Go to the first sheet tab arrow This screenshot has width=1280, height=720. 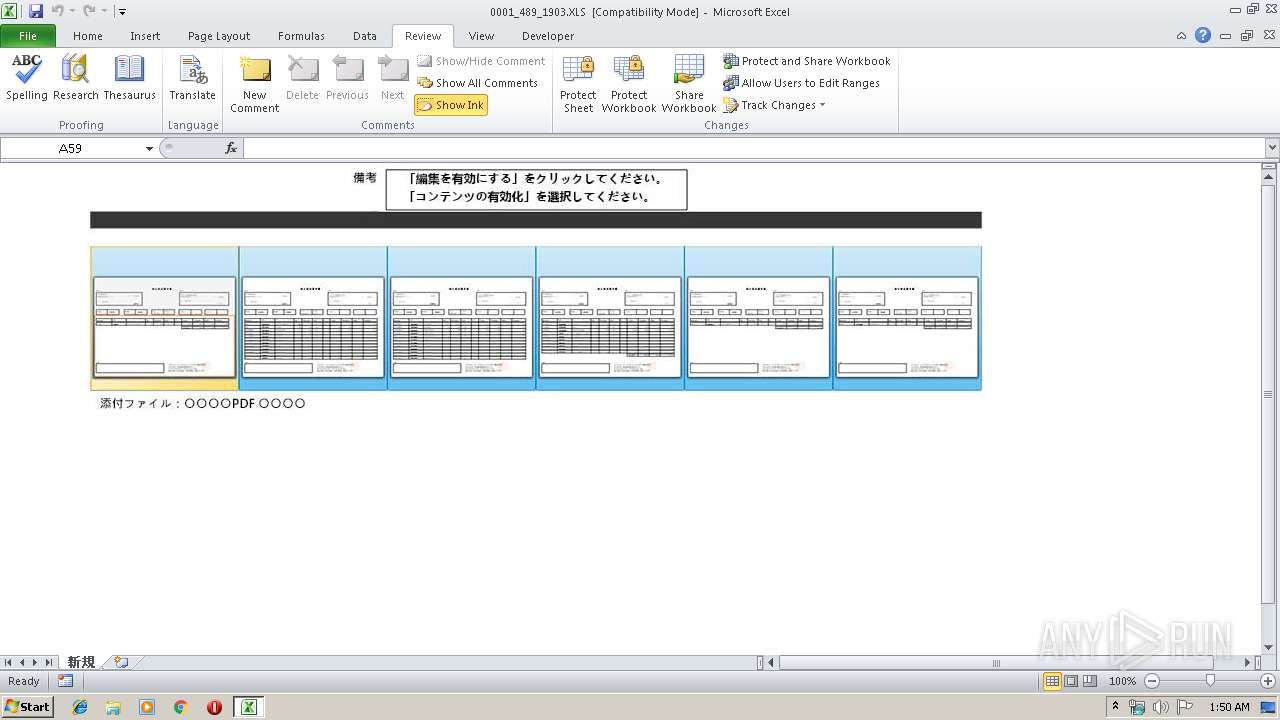pos(8,662)
